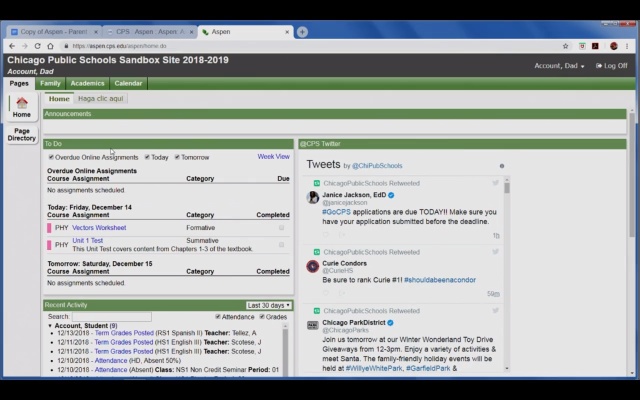Click the Week View link
640x400 pixels.
(273, 157)
